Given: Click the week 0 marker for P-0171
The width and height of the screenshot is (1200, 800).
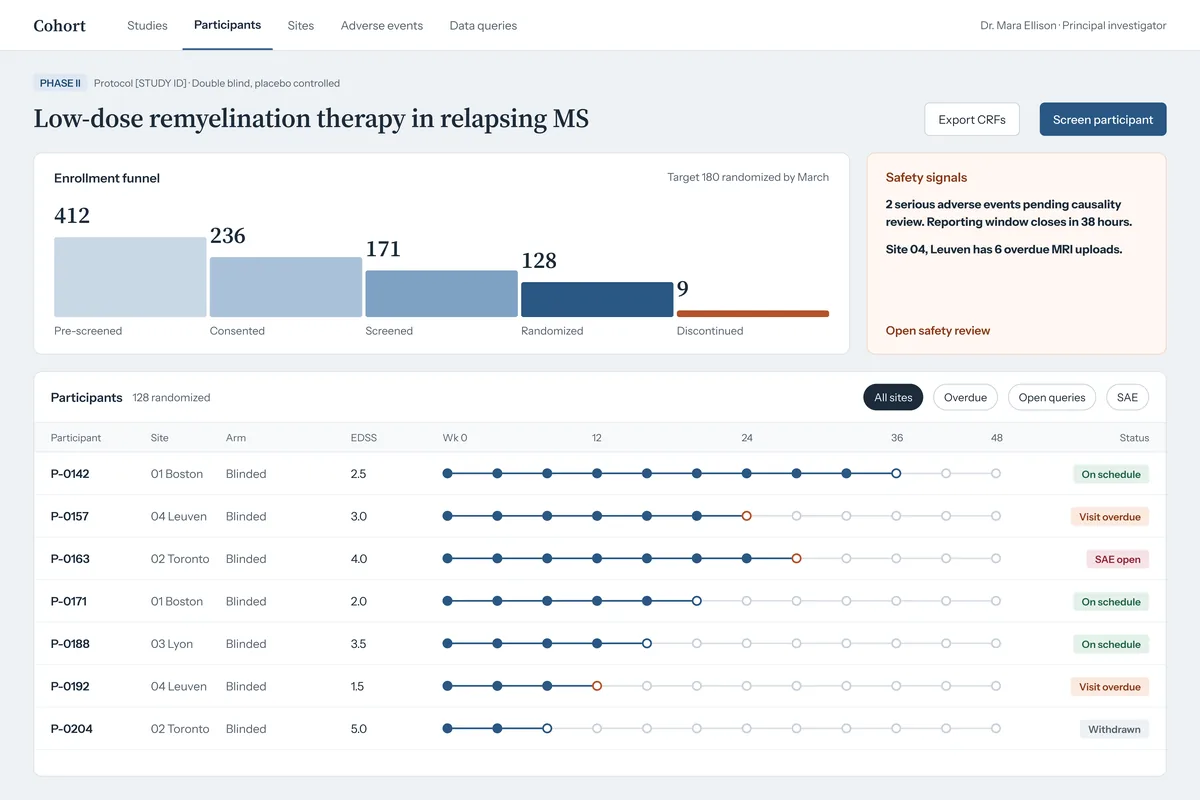Looking at the screenshot, I should click(447, 601).
